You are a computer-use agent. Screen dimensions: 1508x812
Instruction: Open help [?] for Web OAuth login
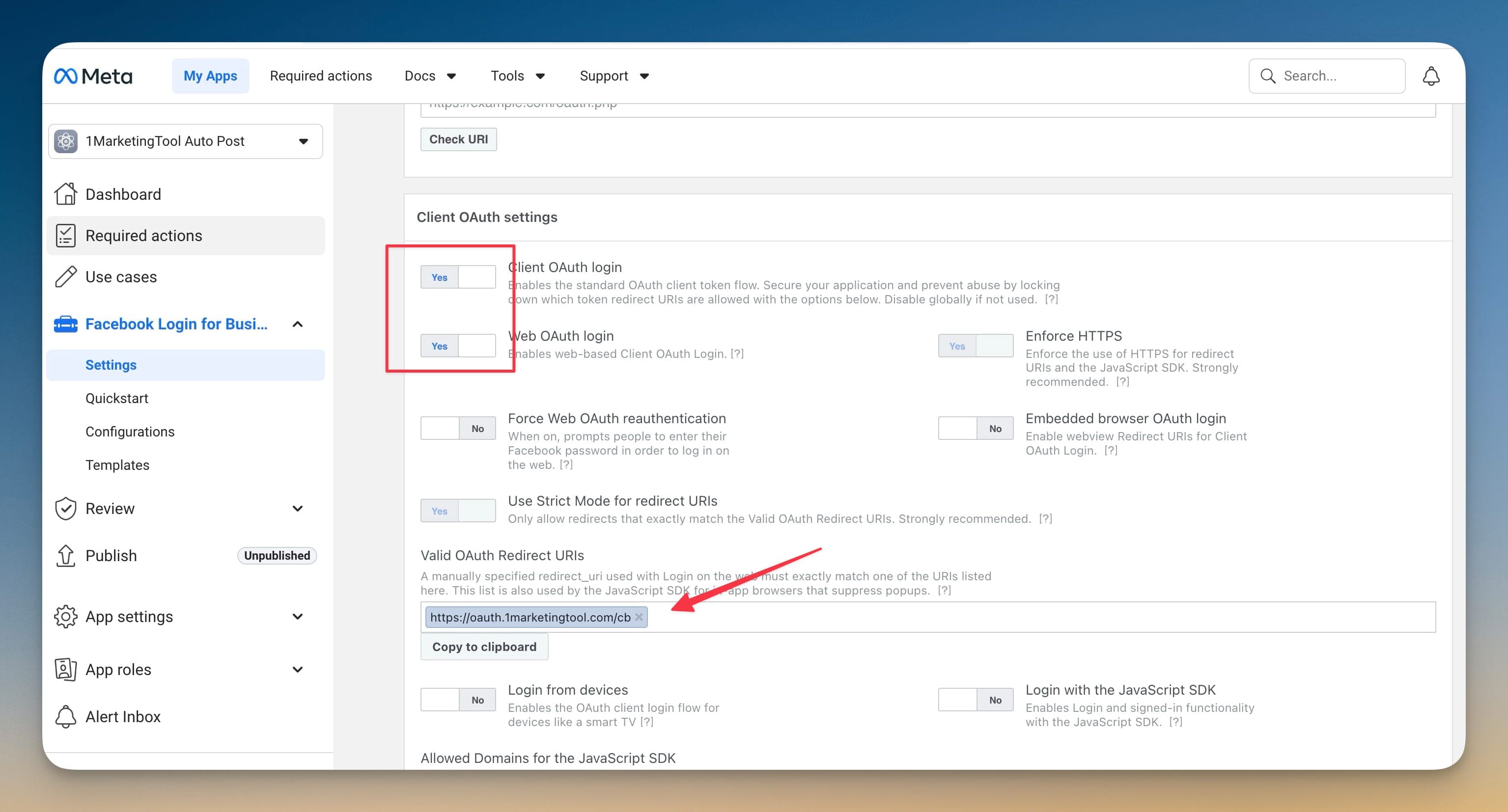[x=737, y=353]
